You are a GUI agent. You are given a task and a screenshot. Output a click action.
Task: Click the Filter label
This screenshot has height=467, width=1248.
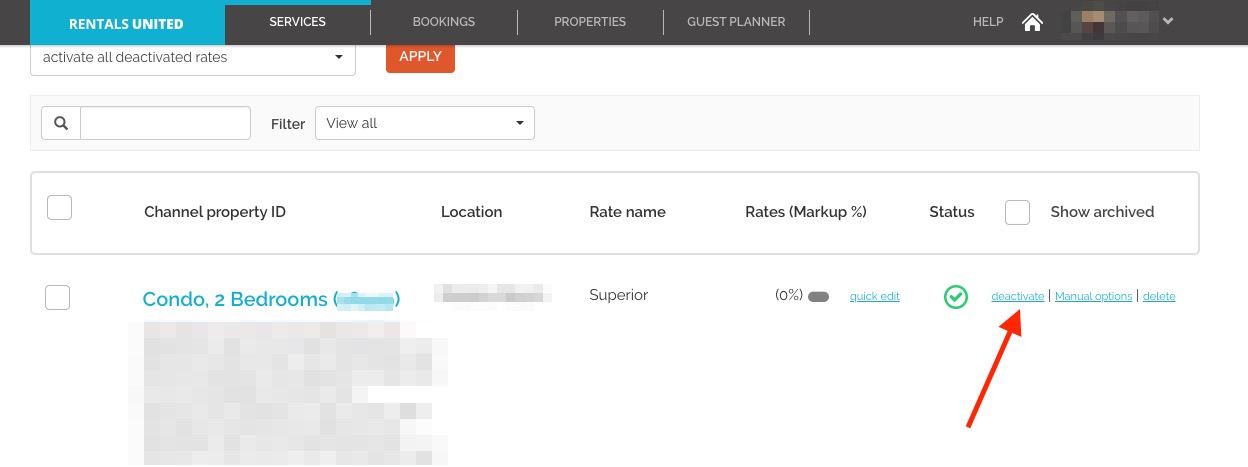pos(288,124)
